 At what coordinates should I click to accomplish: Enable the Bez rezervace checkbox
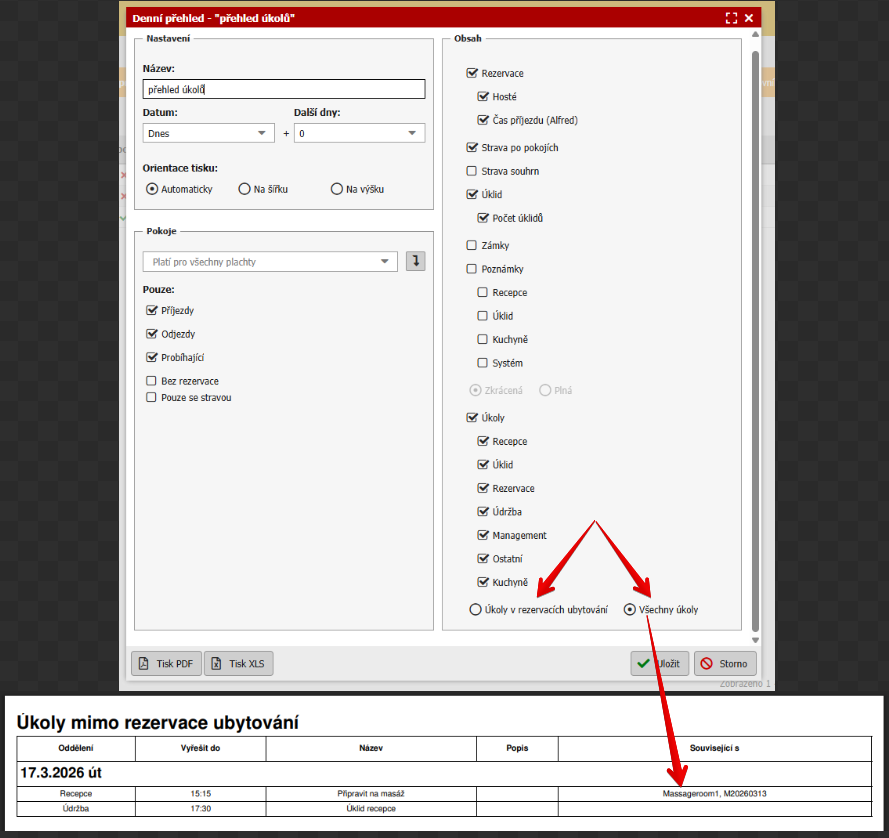pos(152,381)
